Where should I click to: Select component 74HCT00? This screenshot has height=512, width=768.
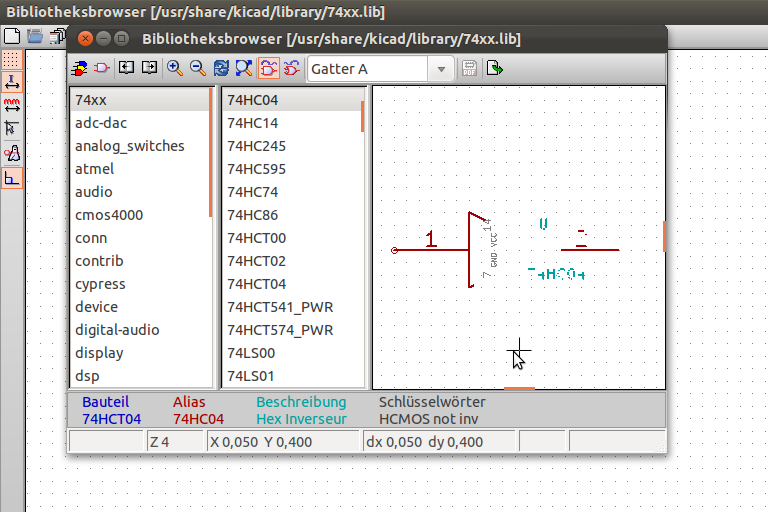coord(292,238)
